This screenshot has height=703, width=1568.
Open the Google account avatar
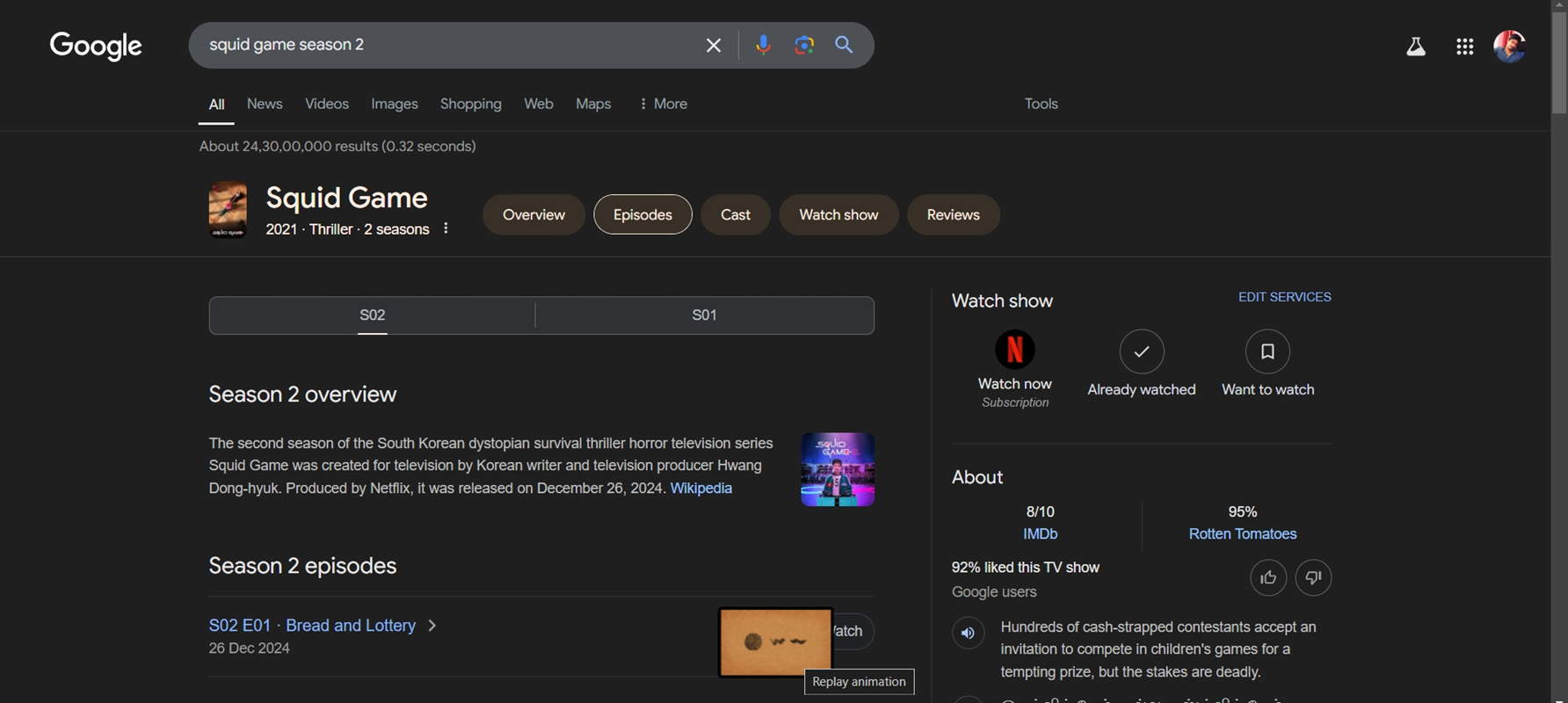1509,47
